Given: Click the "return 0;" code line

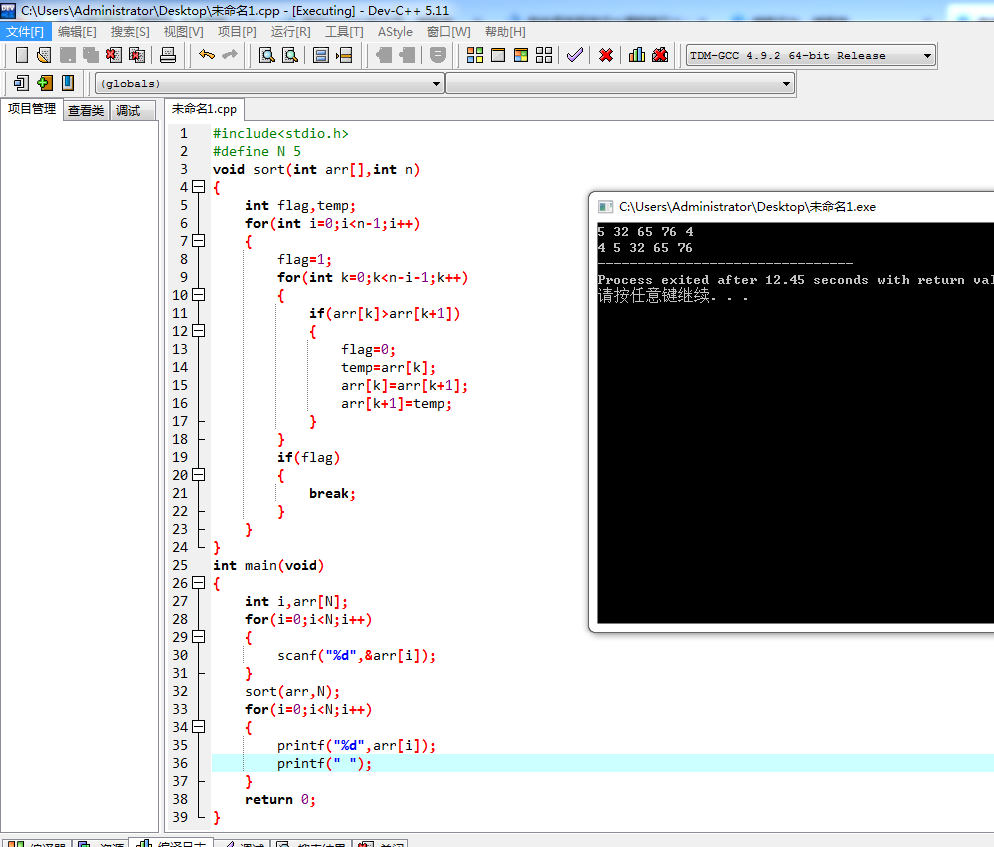Looking at the screenshot, I should [280, 799].
